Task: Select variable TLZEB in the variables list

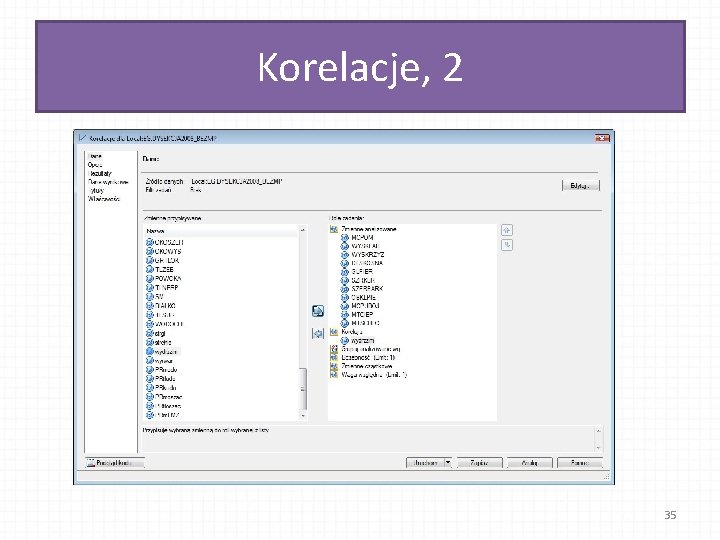Action: [160, 270]
